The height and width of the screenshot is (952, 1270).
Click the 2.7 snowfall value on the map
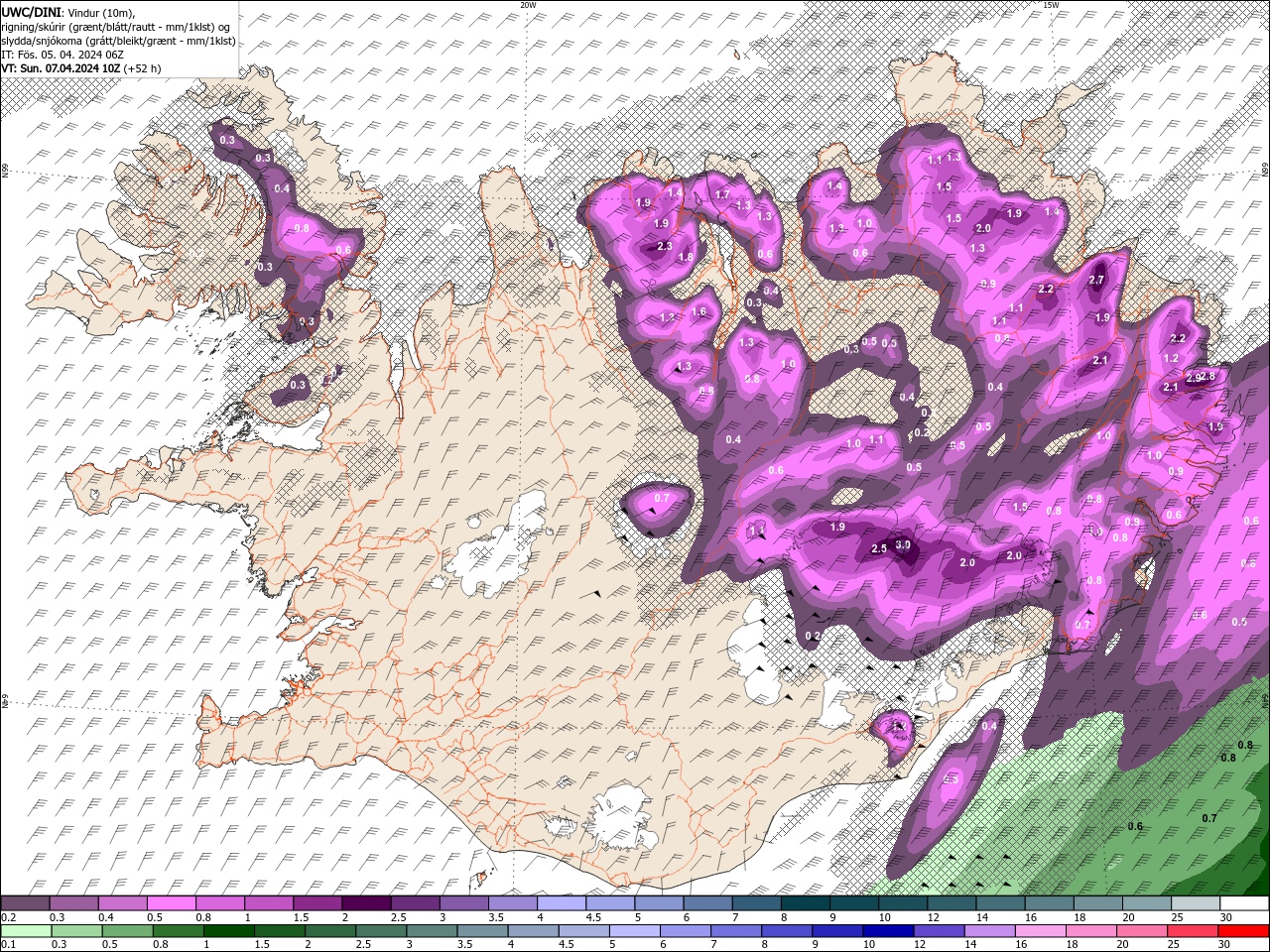coord(1096,281)
